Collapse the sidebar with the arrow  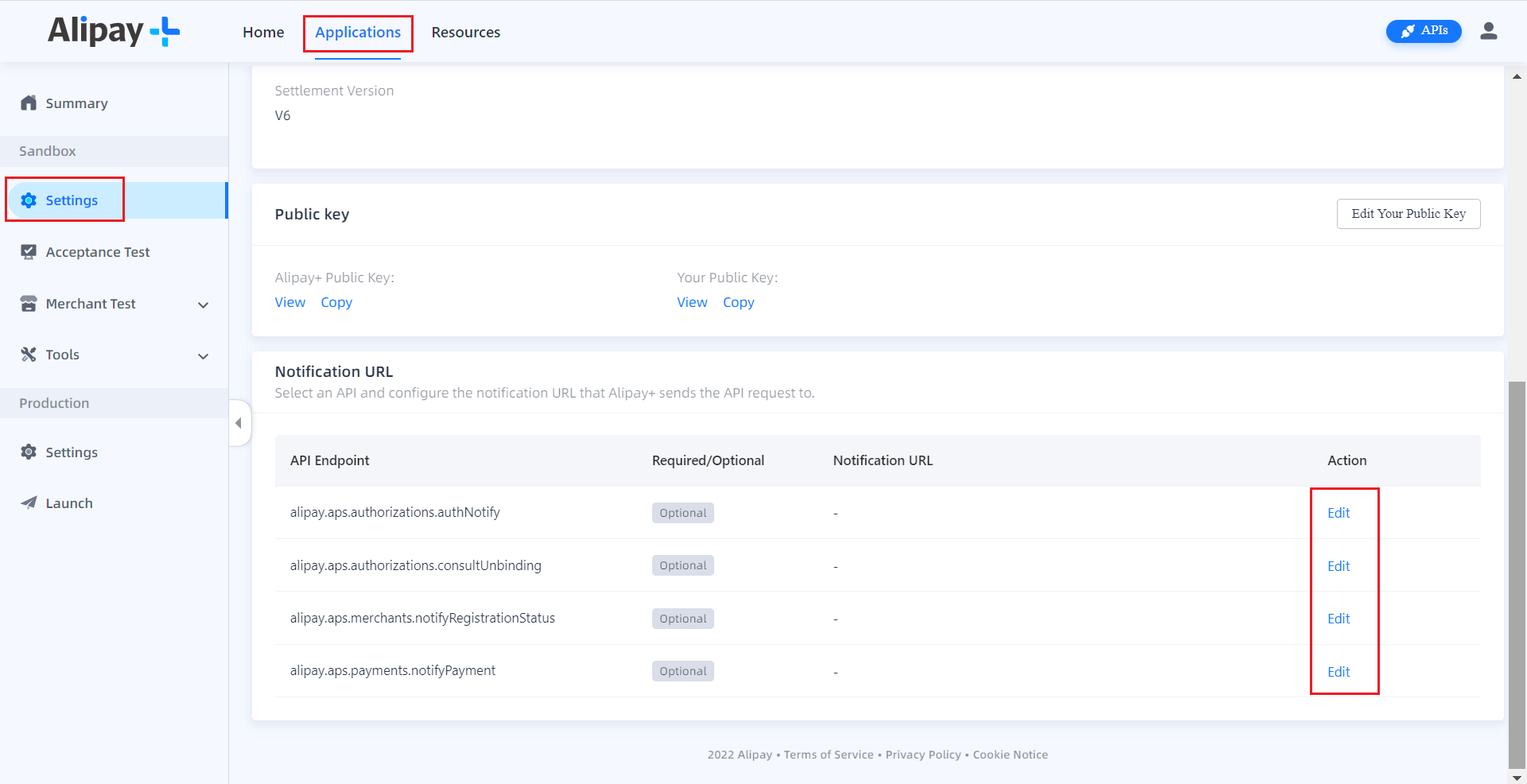point(239,423)
